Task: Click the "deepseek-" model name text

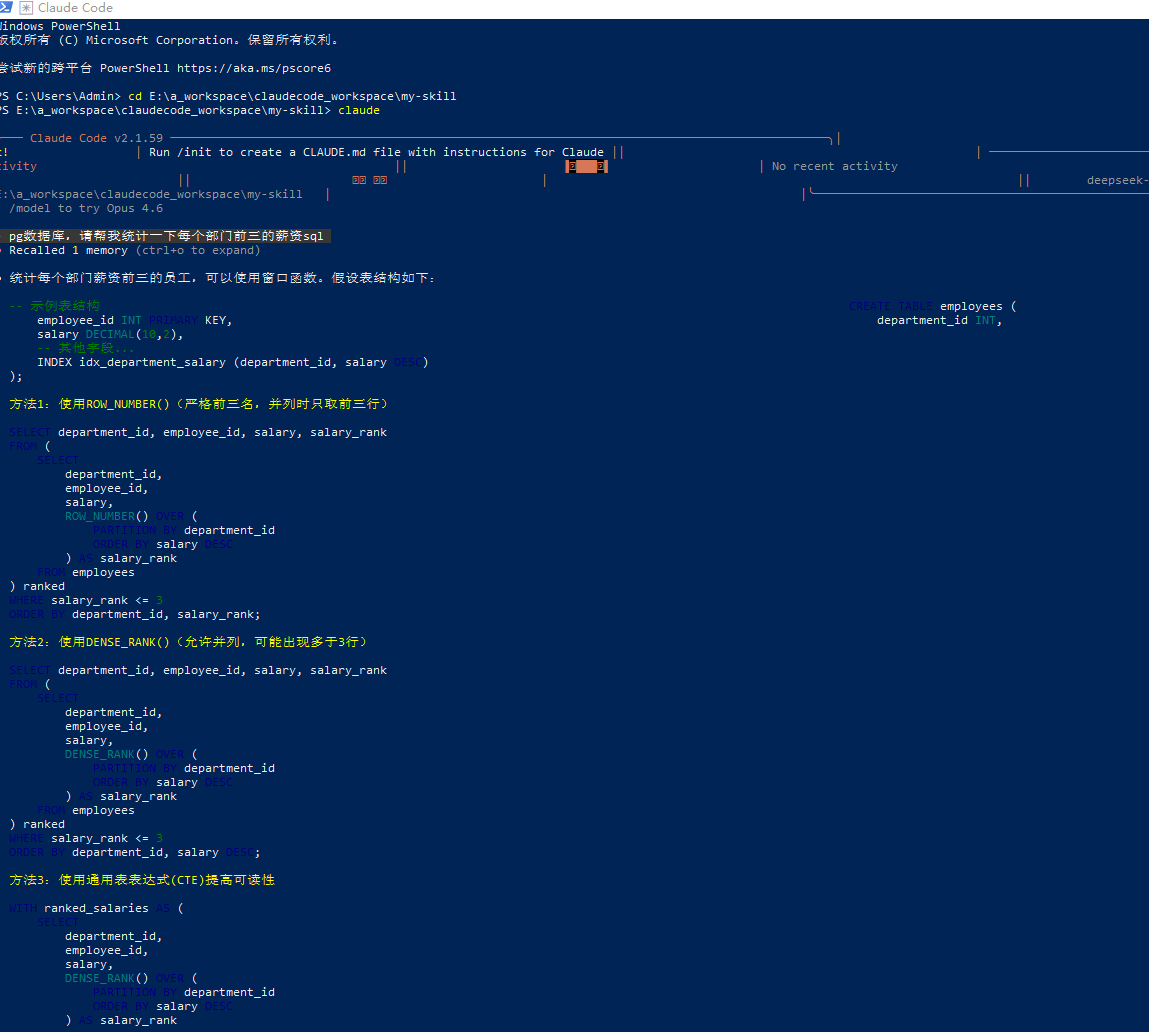Action: point(1117,180)
